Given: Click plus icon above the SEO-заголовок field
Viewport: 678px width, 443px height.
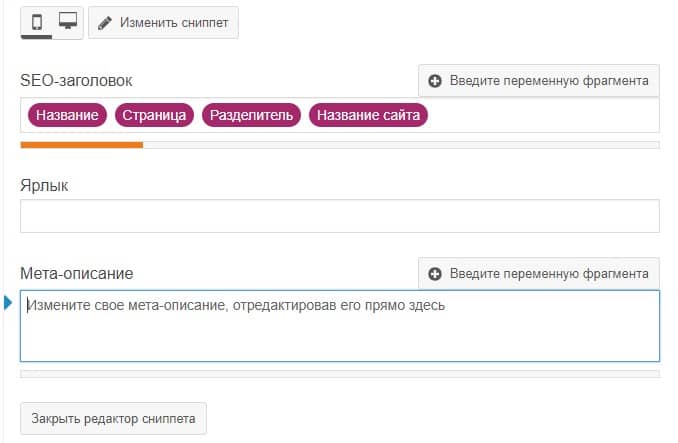Looking at the screenshot, I should click(x=435, y=81).
